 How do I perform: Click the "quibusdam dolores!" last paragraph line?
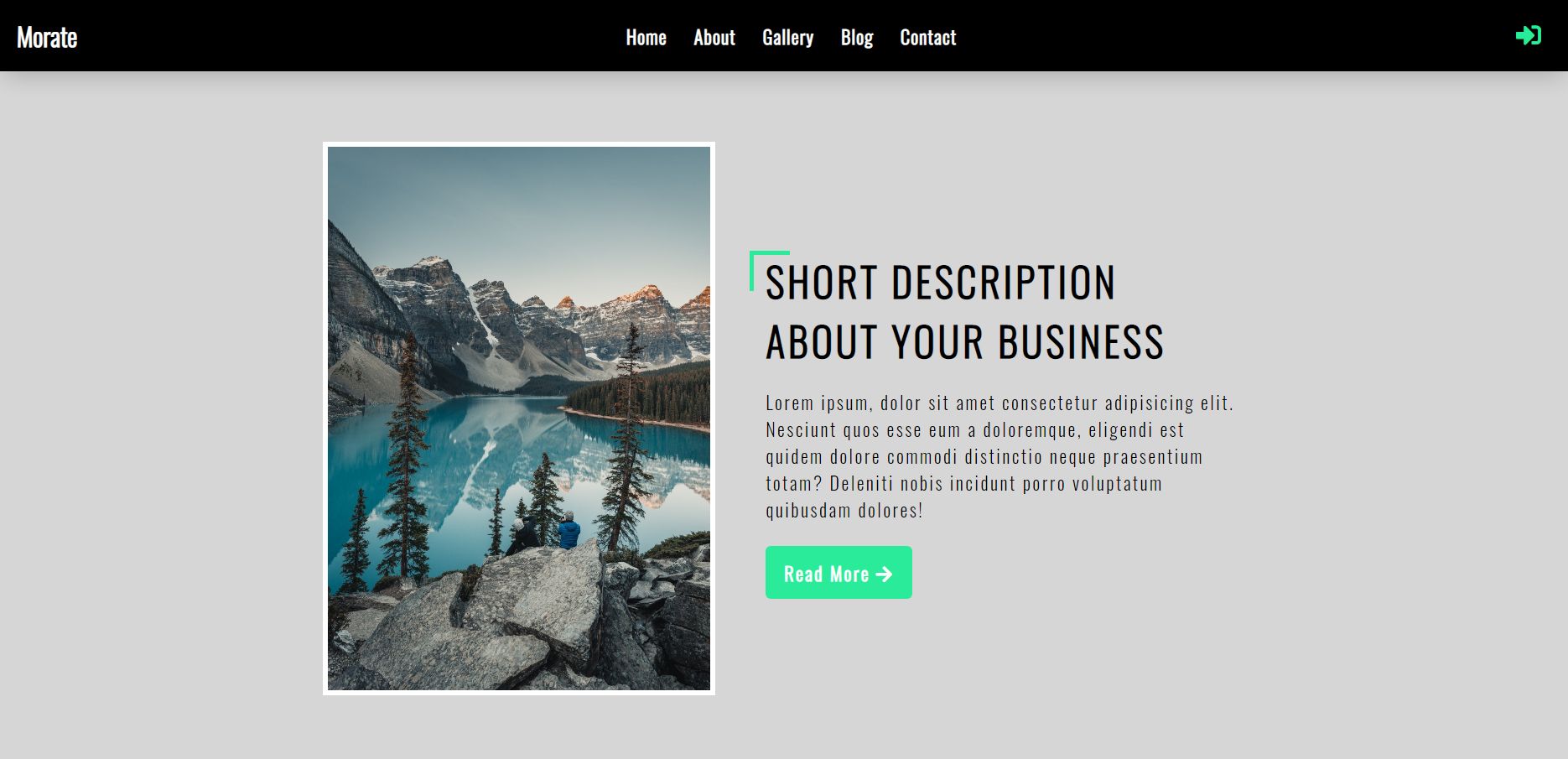tap(844, 510)
